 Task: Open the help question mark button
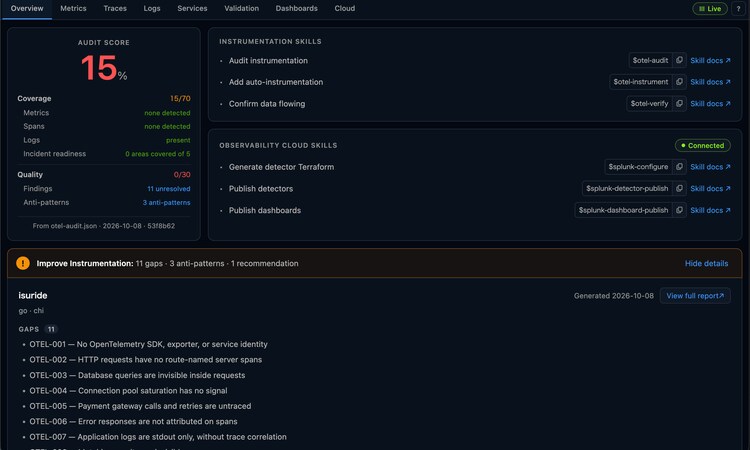738,9
